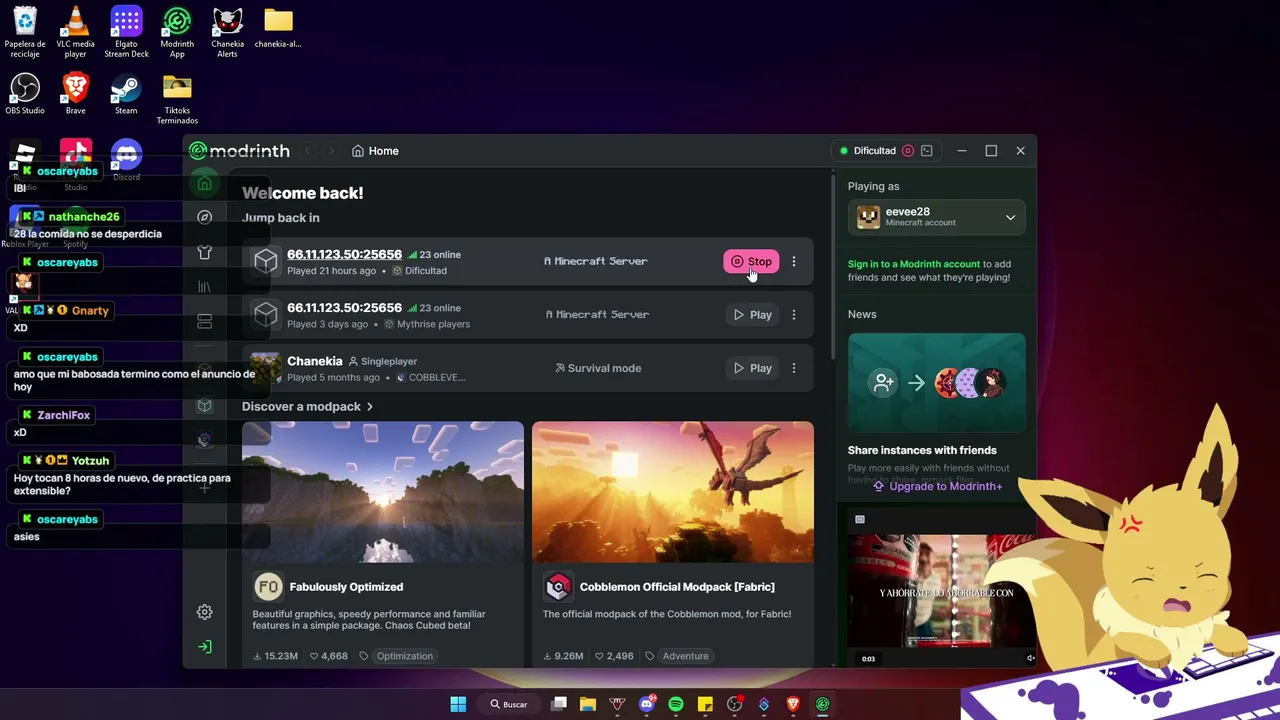This screenshot has height=720, width=1280.
Task: Expand Discover a modpack section
Action: point(307,407)
